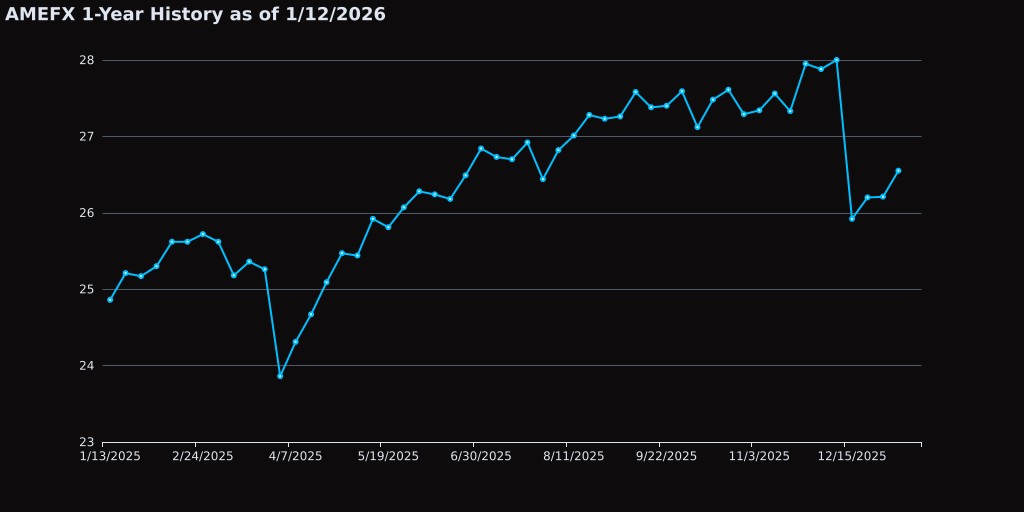
Task: Click the lowest data point near 4/7/2025
Action: pos(280,376)
